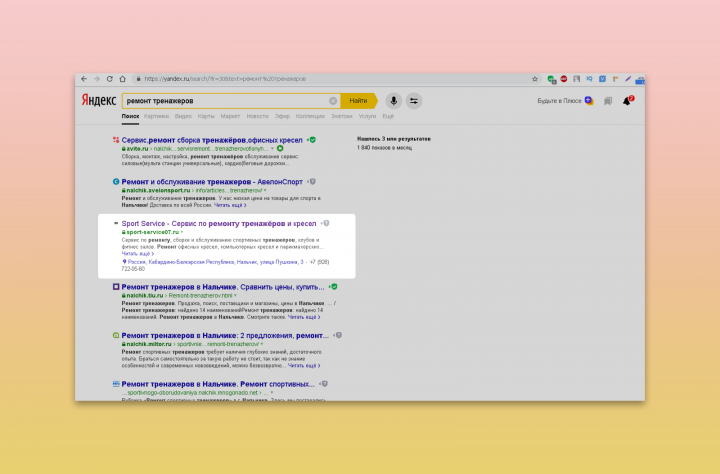Image resolution: width=720 pixels, height=474 pixels.
Task: Open result 'Ремонт тренажеров в Нальчике: 2 предложения'
Action: (x=225, y=336)
